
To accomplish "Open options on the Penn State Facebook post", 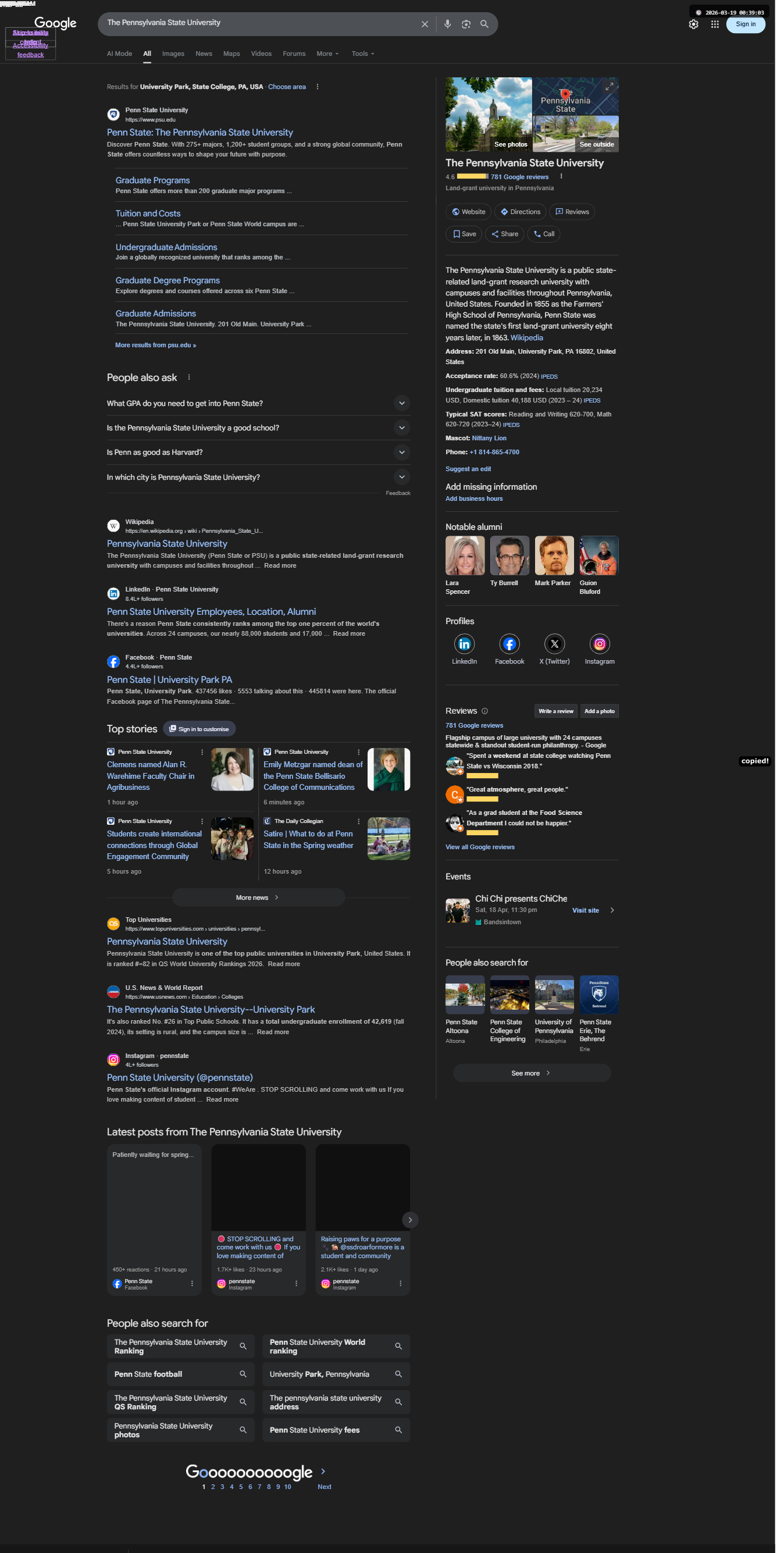I will (193, 1284).
